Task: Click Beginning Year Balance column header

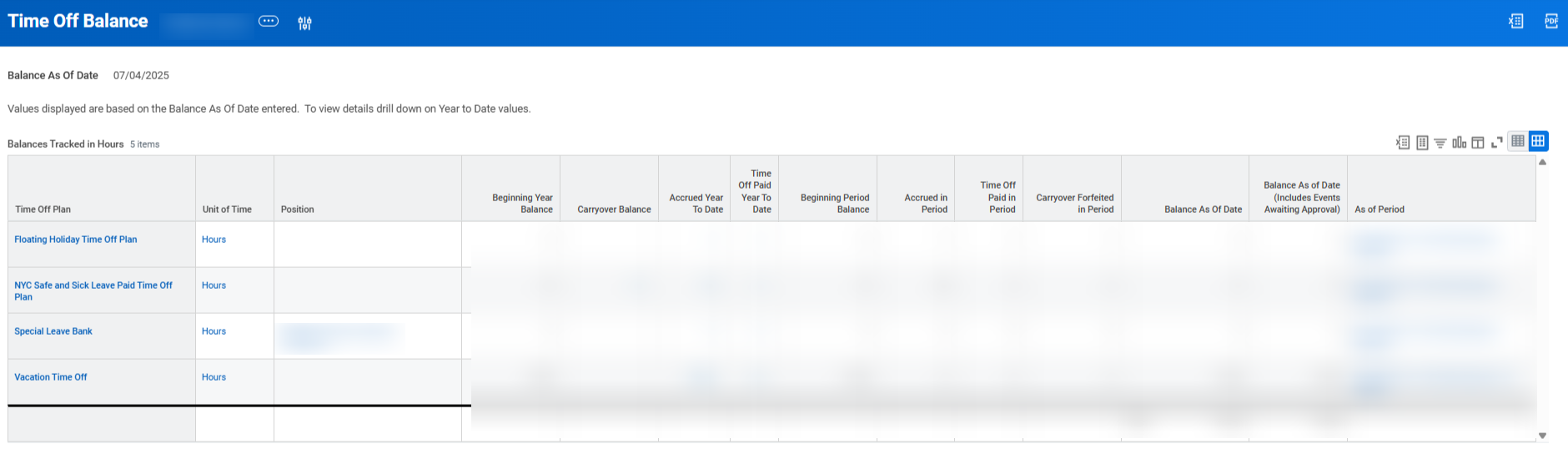Action: (511, 189)
